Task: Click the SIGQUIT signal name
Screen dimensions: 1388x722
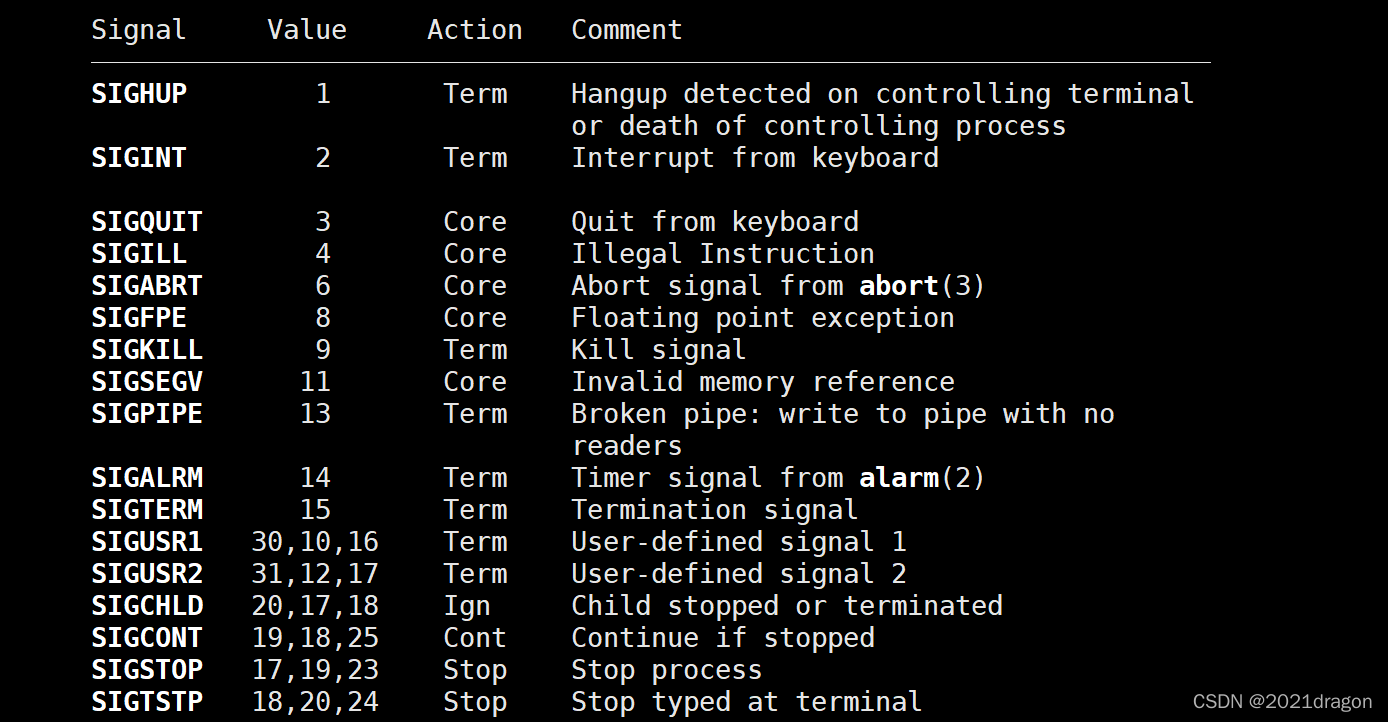Action: 147,222
